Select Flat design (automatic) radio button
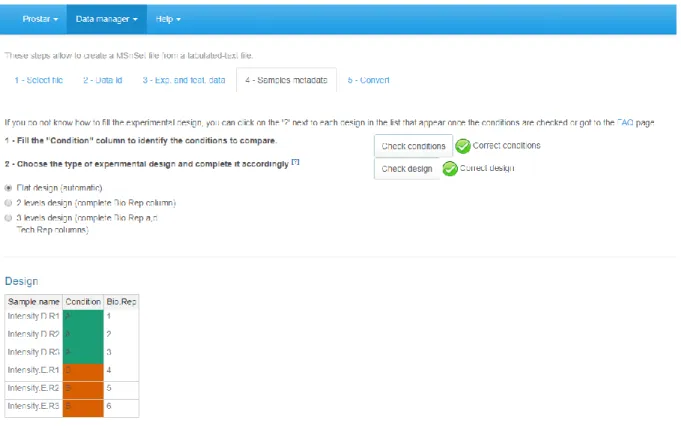The image size is (681, 429). pyautogui.click(x=8, y=188)
